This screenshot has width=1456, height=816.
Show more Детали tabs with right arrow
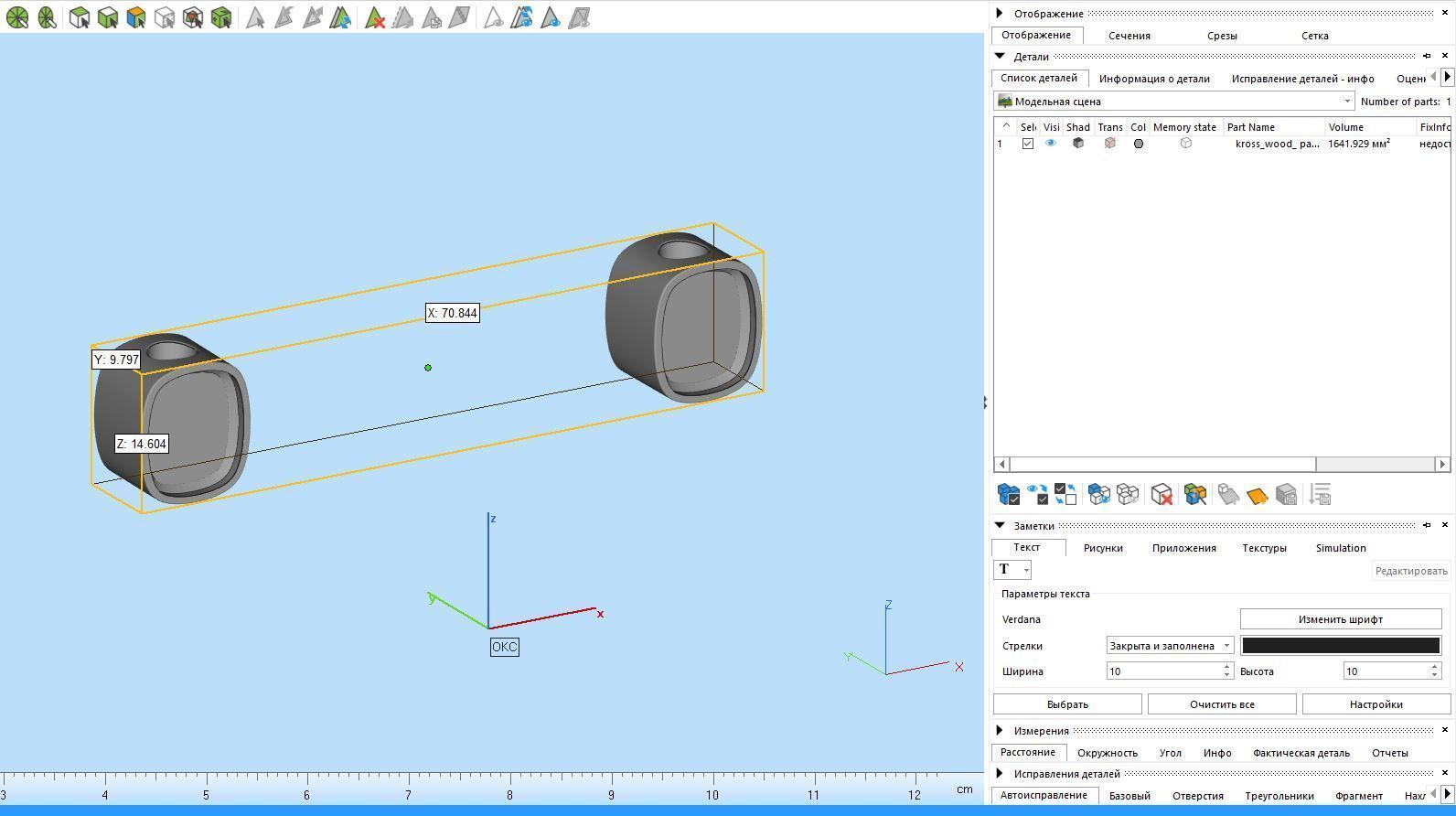click(x=1447, y=78)
